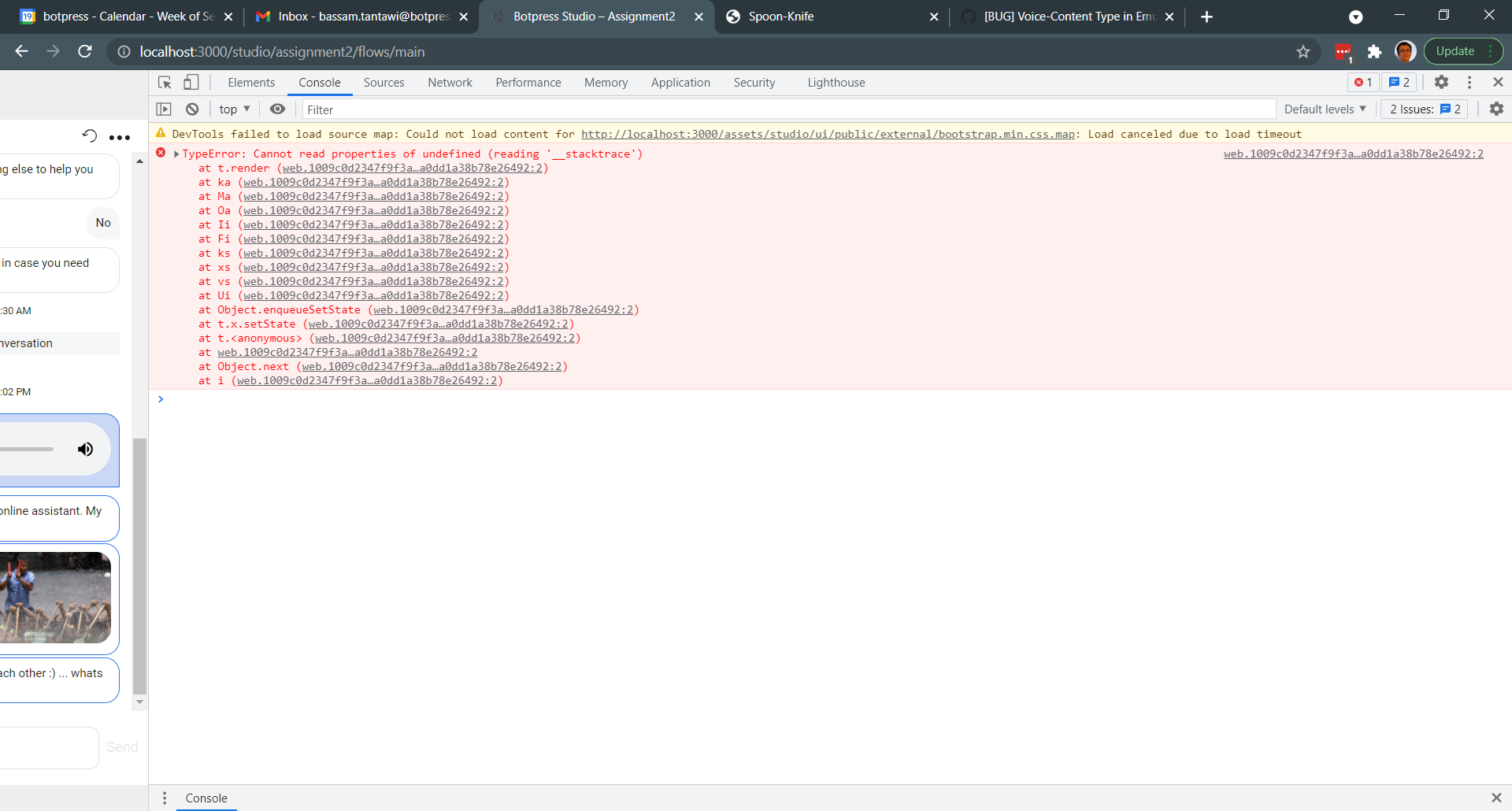The image size is (1512, 811).
Task: Open the 'top' frame context dropdown
Action: [x=233, y=109]
